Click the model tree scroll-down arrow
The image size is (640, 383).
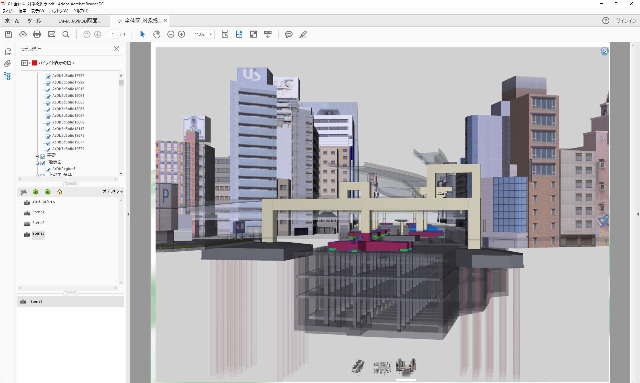click(121, 174)
